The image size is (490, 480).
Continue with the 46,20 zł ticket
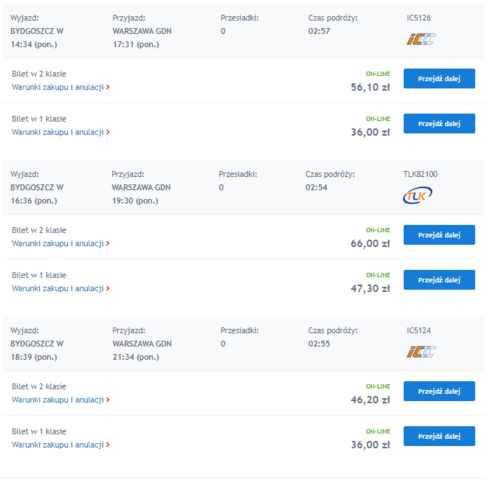pyautogui.click(x=439, y=391)
